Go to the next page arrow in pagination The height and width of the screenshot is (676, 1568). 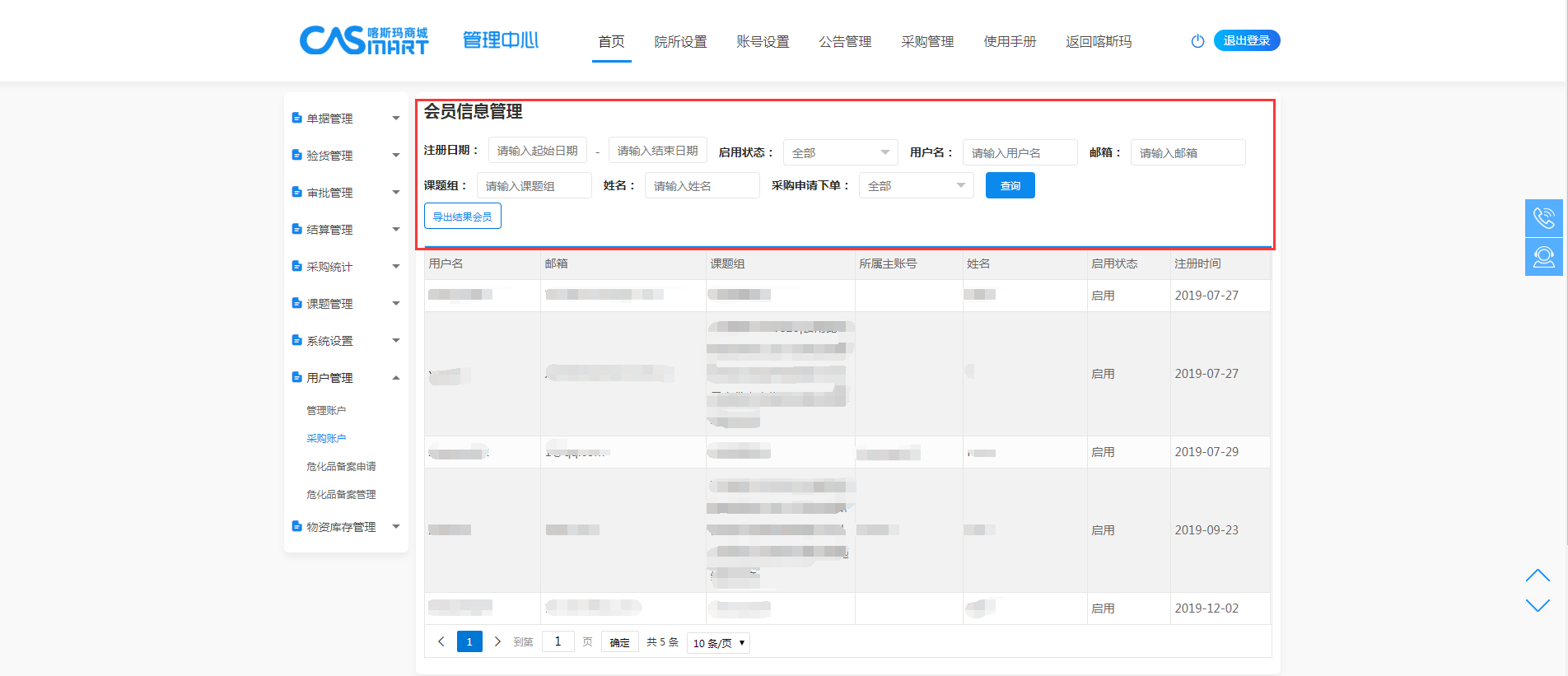point(497,641)
